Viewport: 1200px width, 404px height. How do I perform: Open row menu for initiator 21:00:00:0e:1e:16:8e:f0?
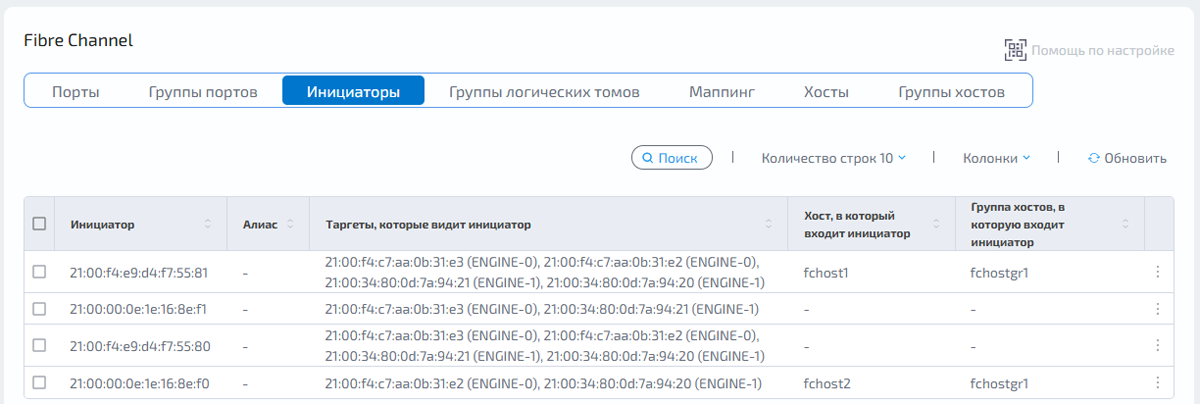click(x=1158, y=383)
